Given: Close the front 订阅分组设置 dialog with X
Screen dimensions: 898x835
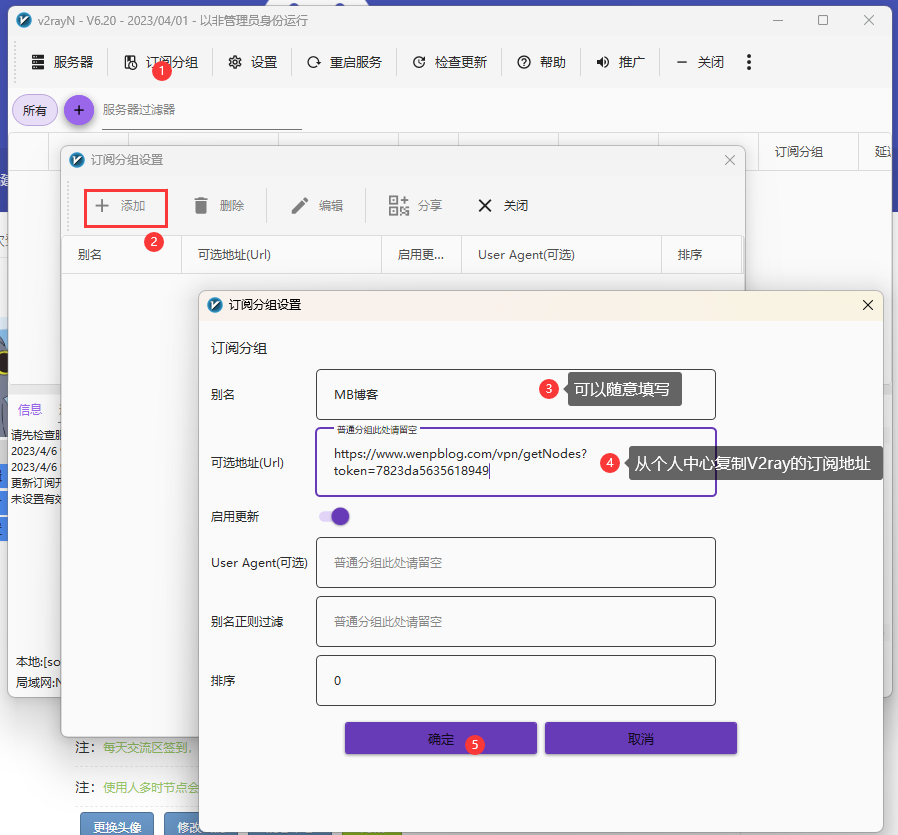Looking at the screenshot, I should tap(868, 305).
